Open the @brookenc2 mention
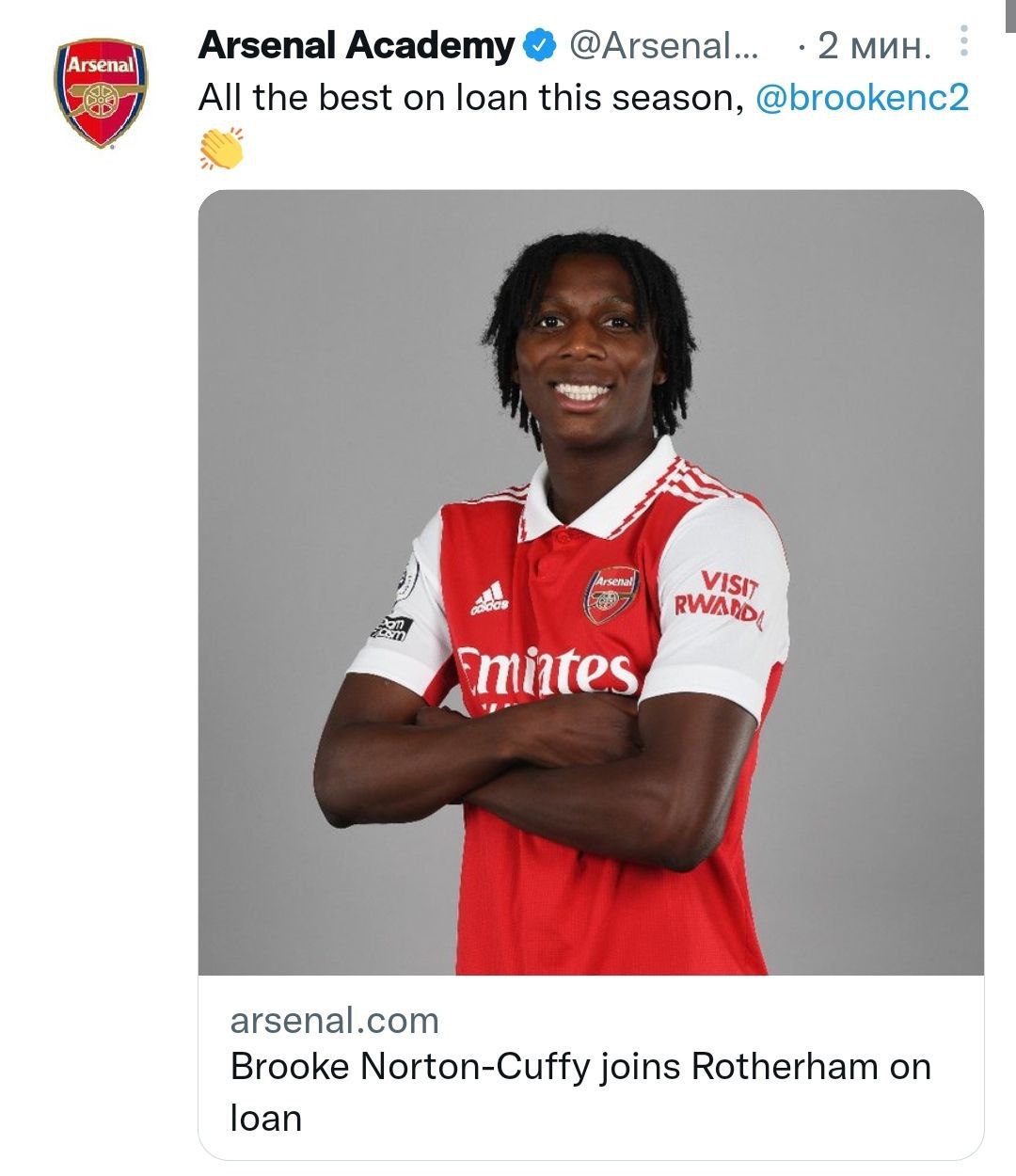This screenshot has height=1176, width=1016. [x=862, y=98]
